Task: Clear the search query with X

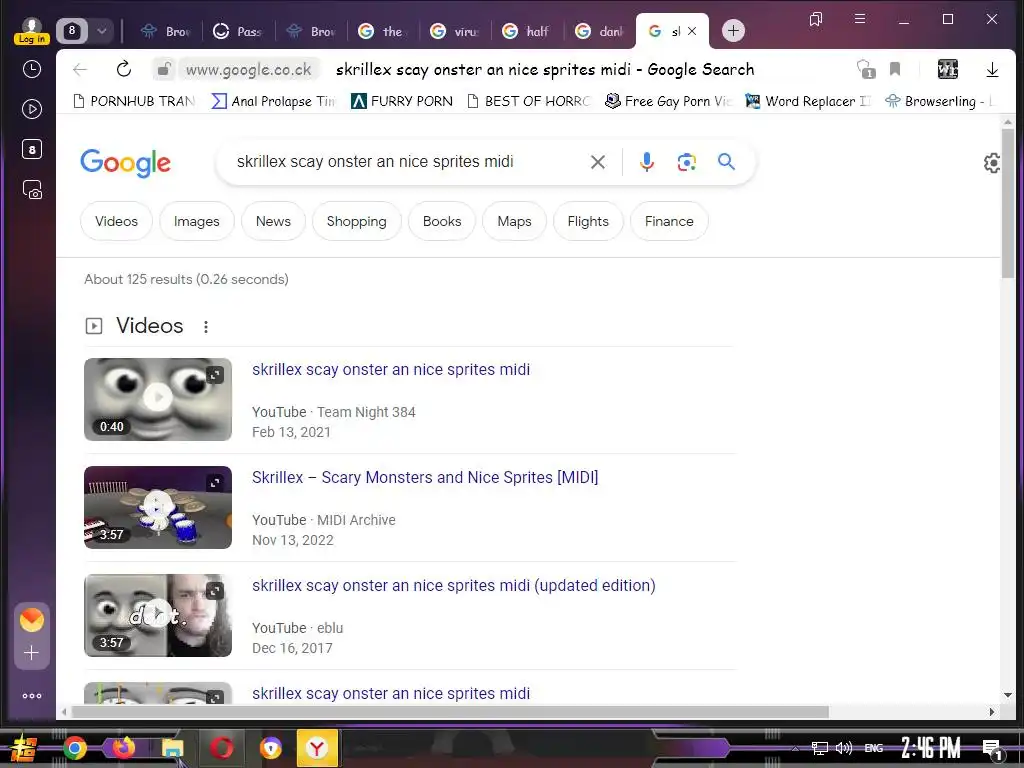Action: (598, 162)
